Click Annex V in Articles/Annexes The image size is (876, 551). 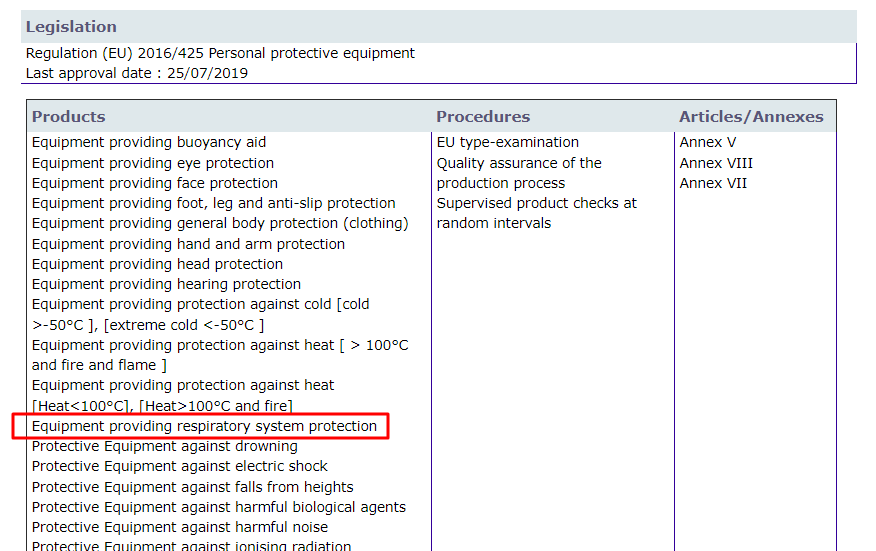708,142
